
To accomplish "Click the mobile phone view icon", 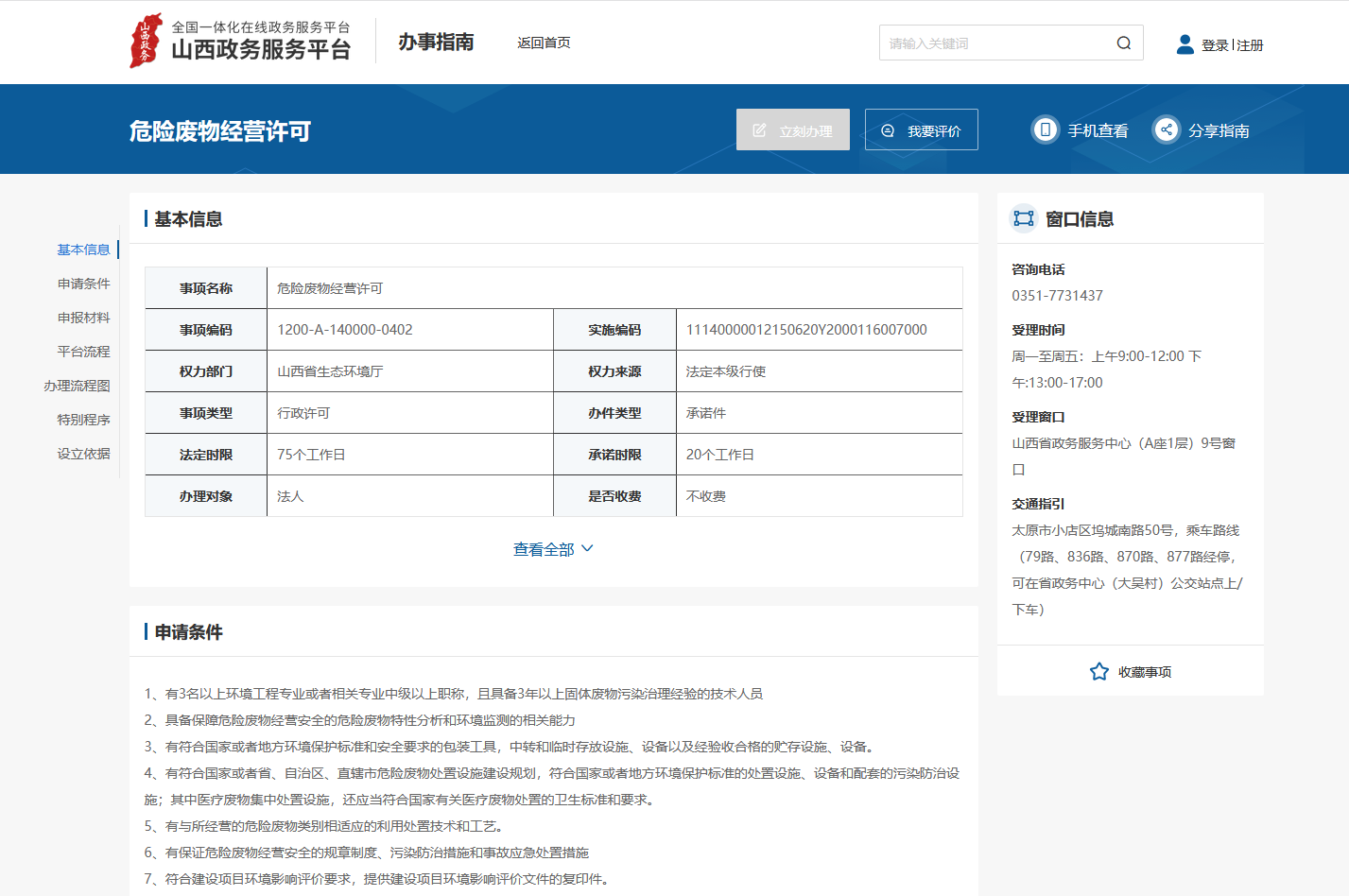I will coord(1045,129).
